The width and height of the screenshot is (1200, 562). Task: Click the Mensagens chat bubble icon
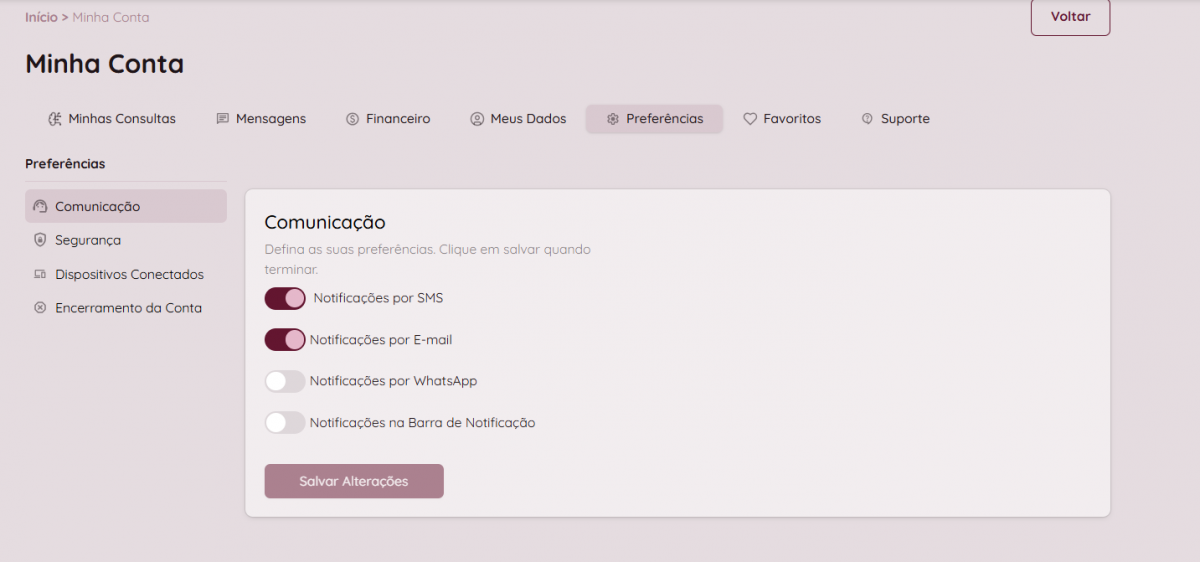pyautogui.click(x=223, y=119)
